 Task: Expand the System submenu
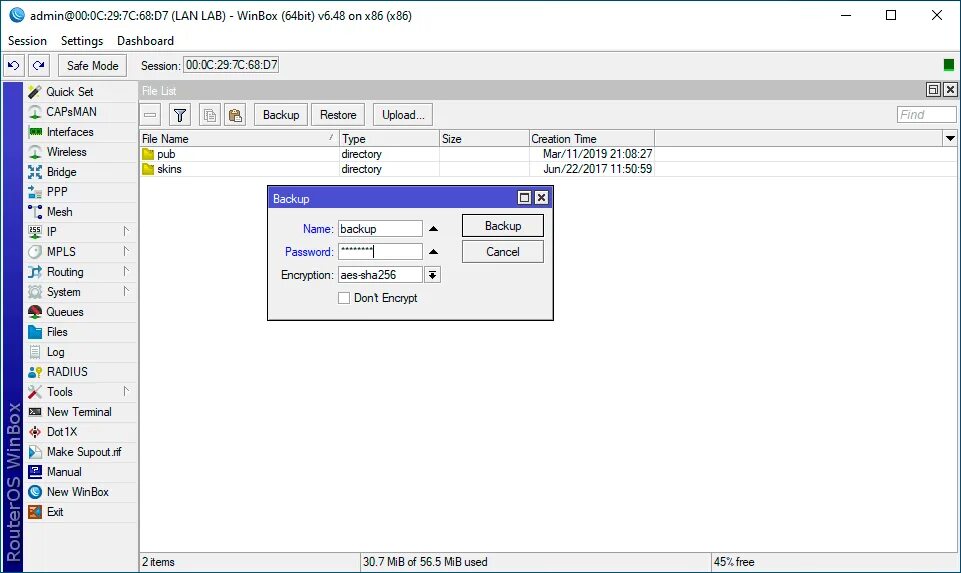click(x=126, y=291)
